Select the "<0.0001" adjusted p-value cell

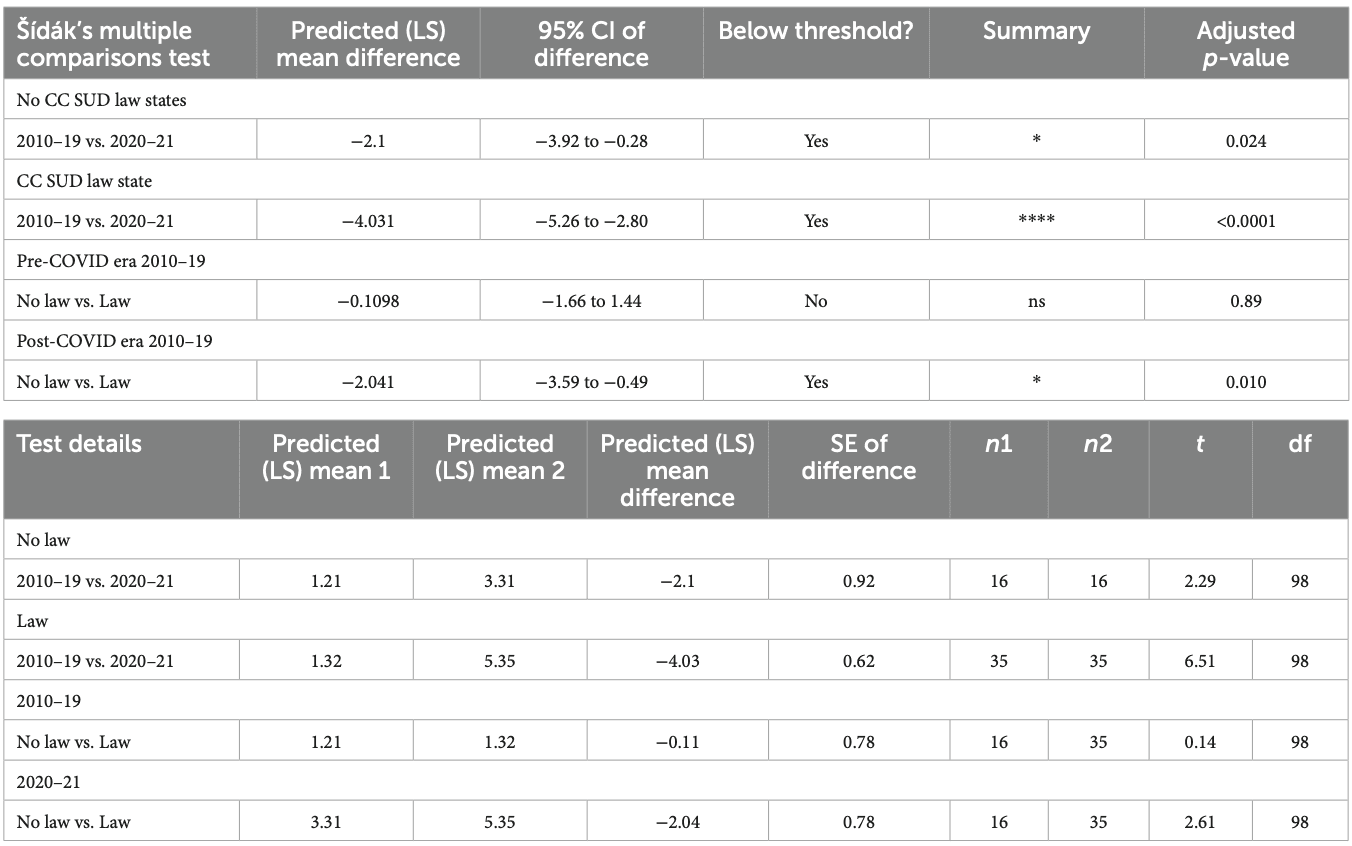tap(1245, 221)
